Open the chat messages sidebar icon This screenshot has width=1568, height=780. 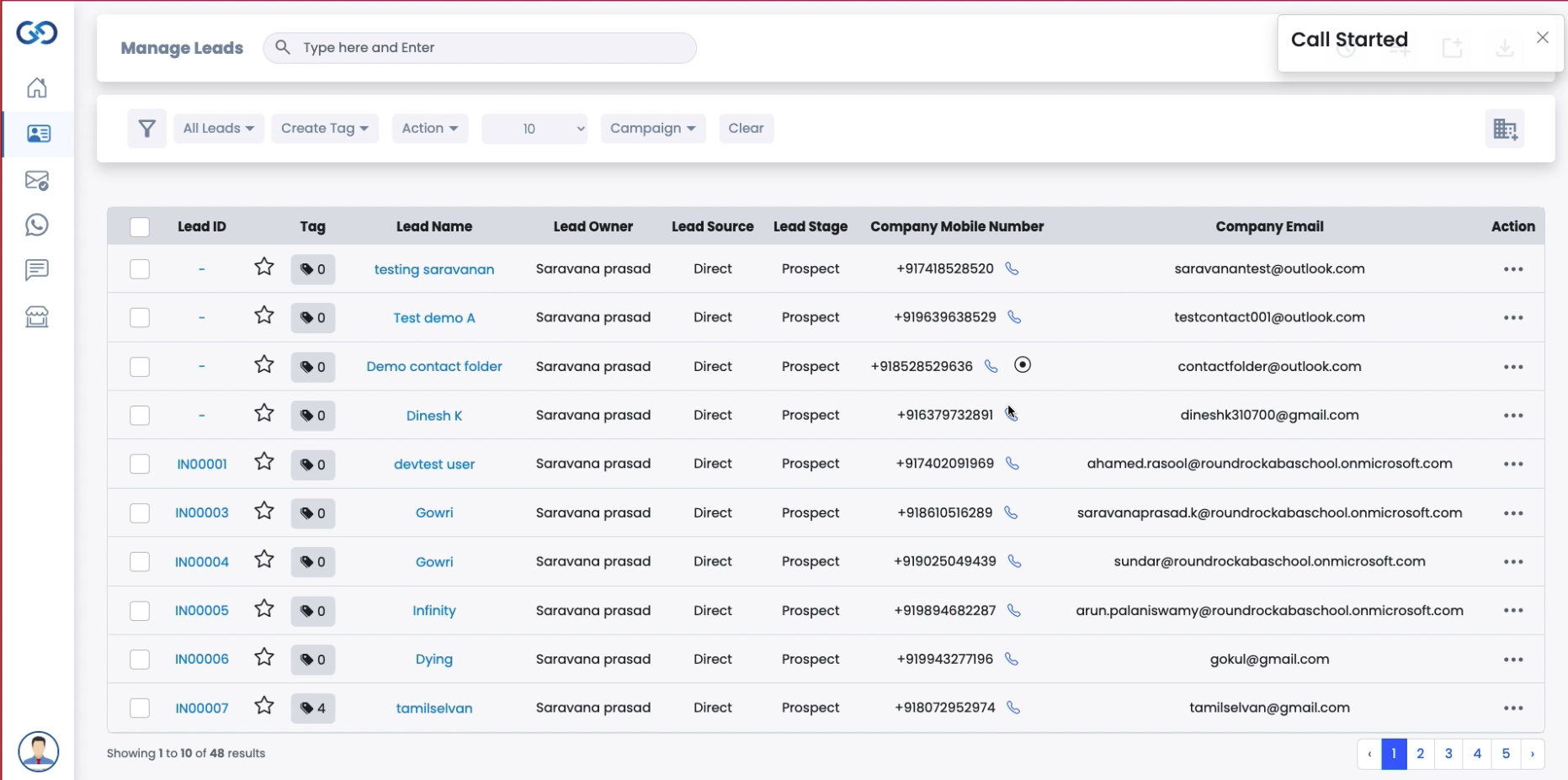pyautogui.click(x=37, y=270)
